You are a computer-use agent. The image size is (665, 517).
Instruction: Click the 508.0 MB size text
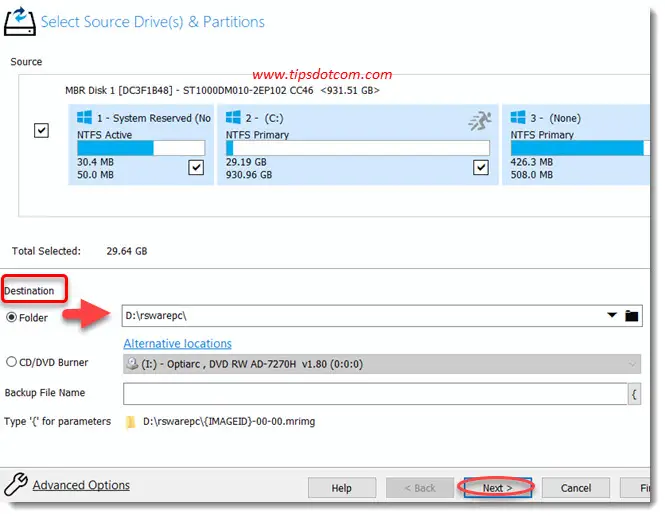tap(531, 175)
